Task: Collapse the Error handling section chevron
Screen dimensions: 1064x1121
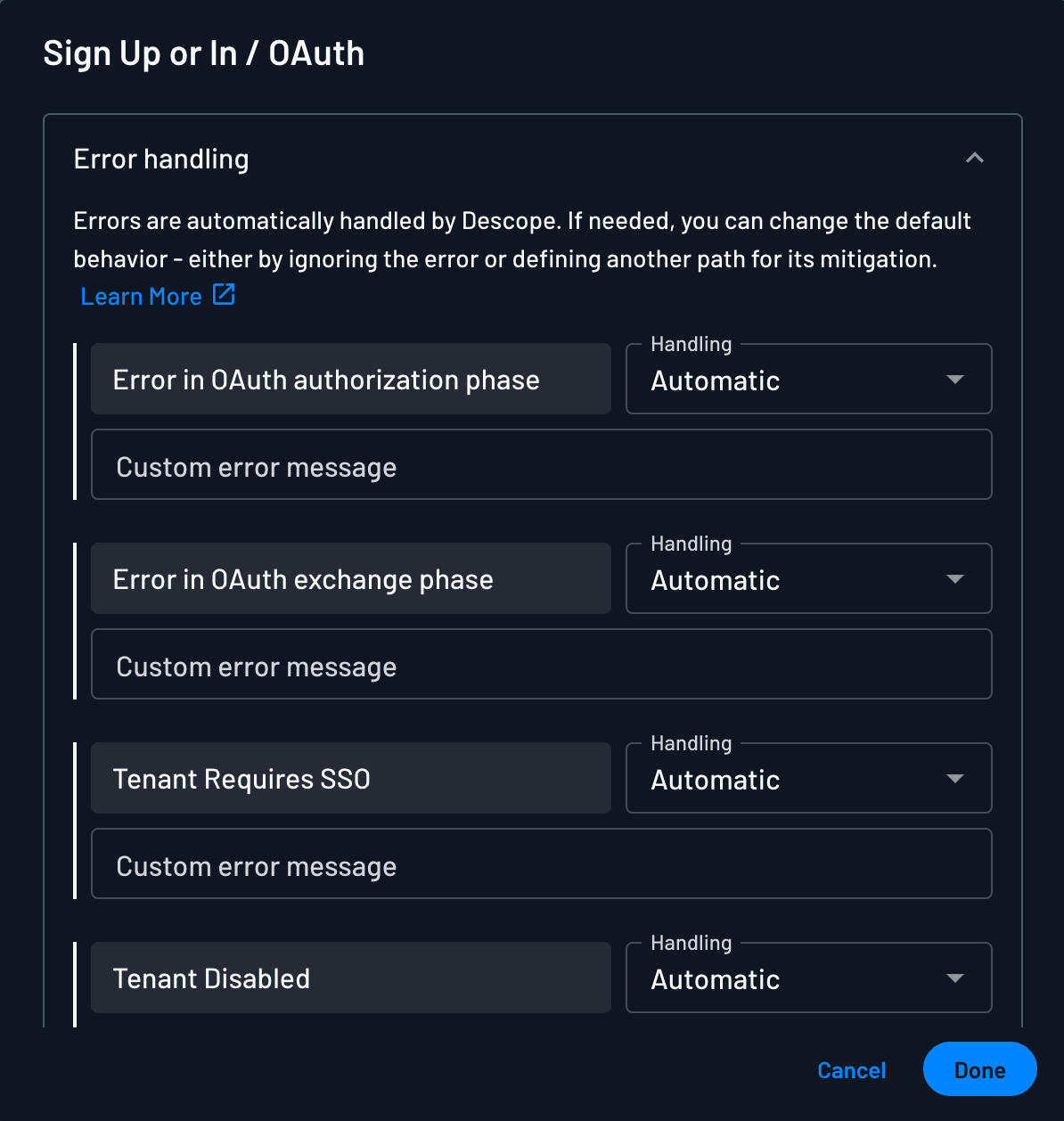Action: click(974, 159)
